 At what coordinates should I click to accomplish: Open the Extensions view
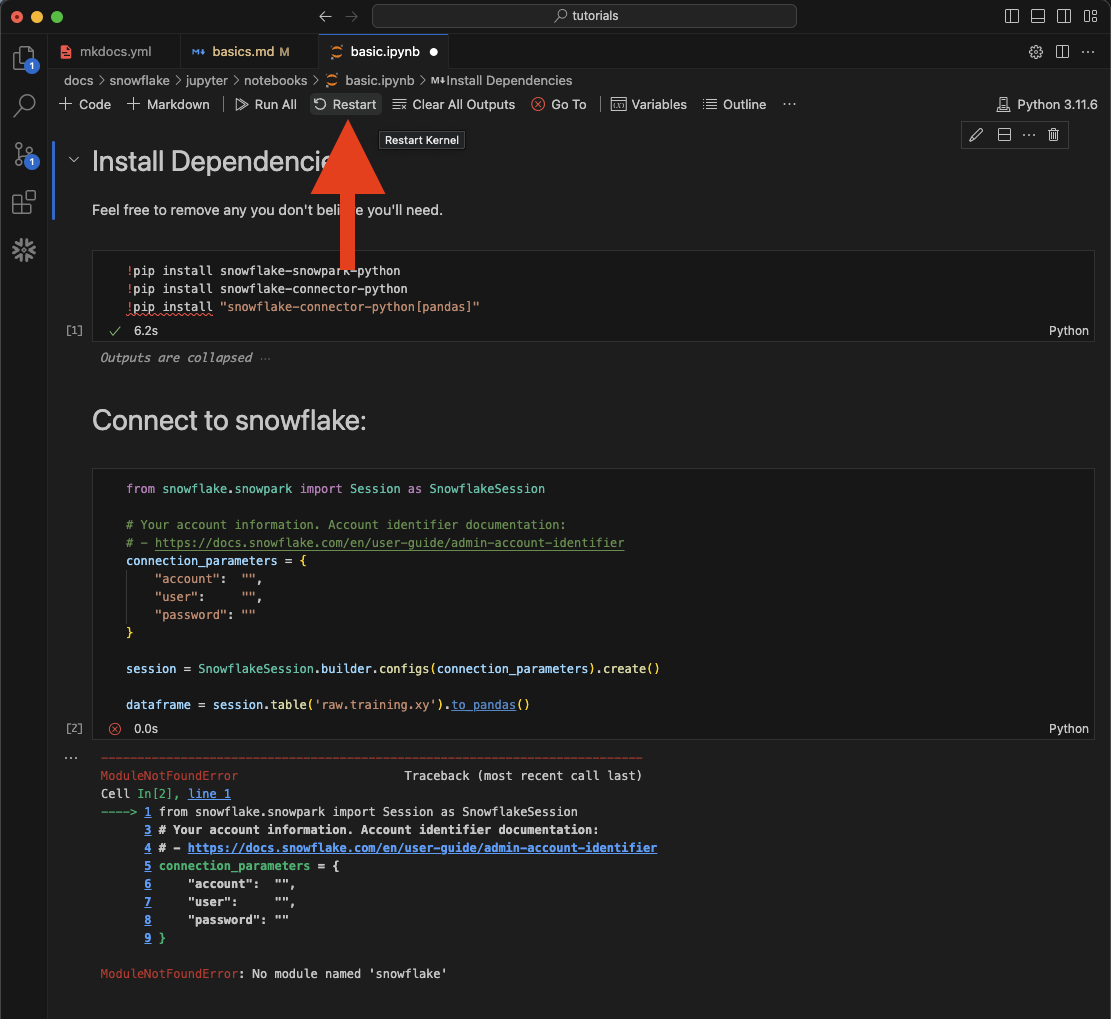click(x=24, y=202)
